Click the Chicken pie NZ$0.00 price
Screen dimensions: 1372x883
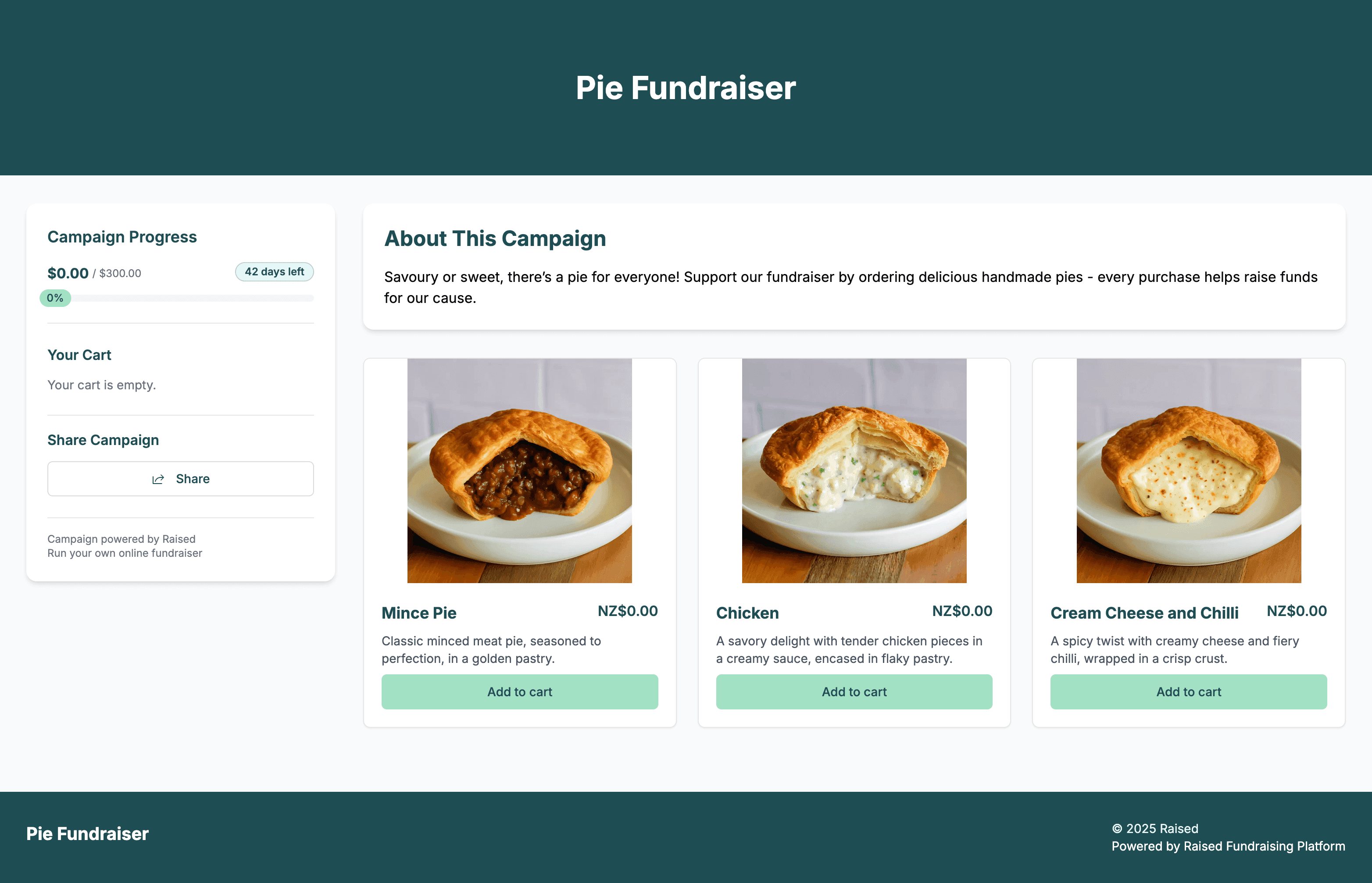tap(961, 611)
